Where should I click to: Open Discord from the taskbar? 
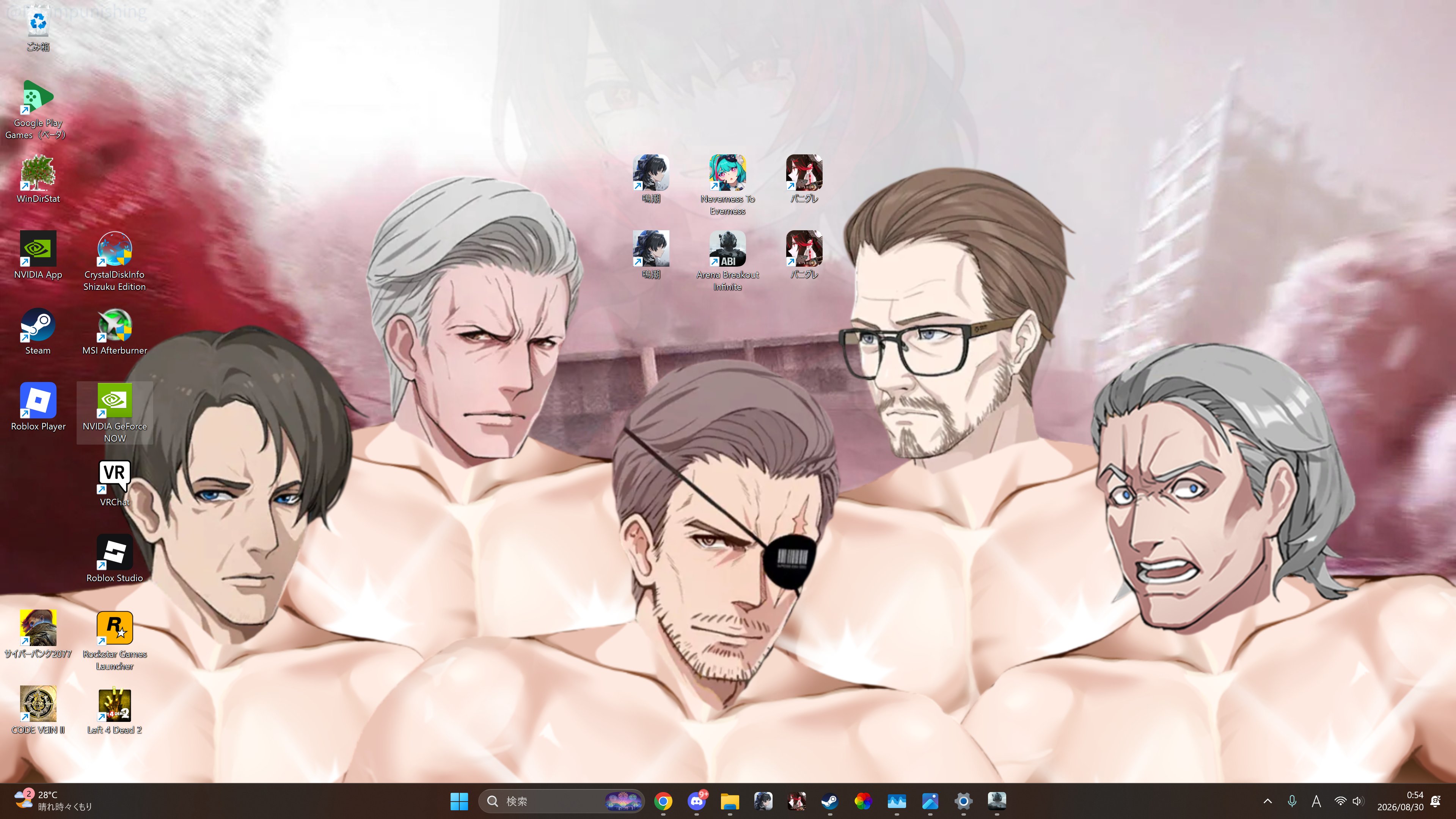(696, 801)
